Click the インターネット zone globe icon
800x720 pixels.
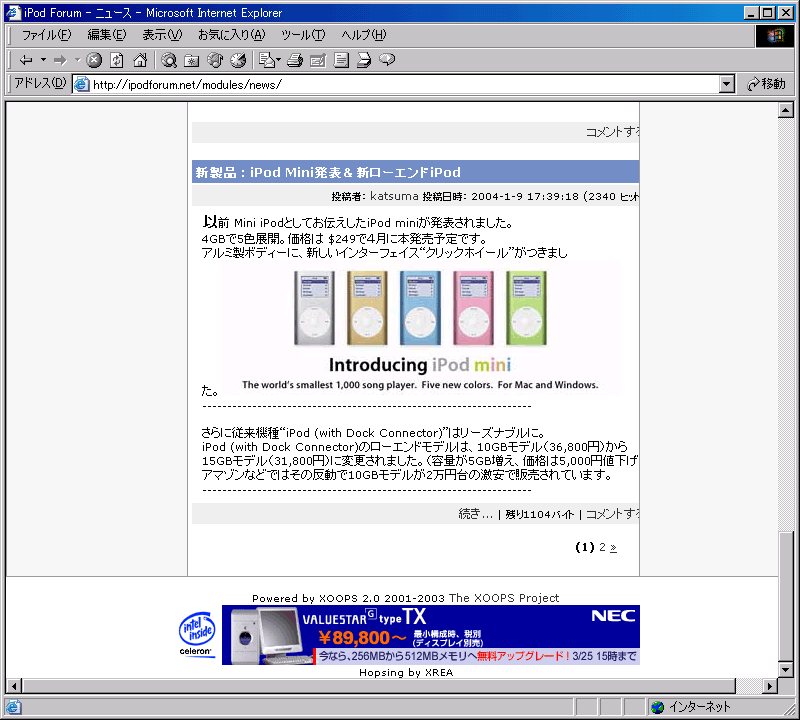coord(658,707)
